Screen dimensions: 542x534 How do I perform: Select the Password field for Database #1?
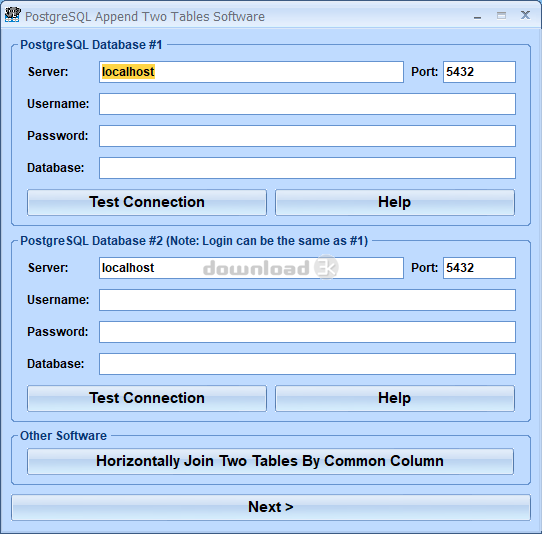tap(307, 136)
